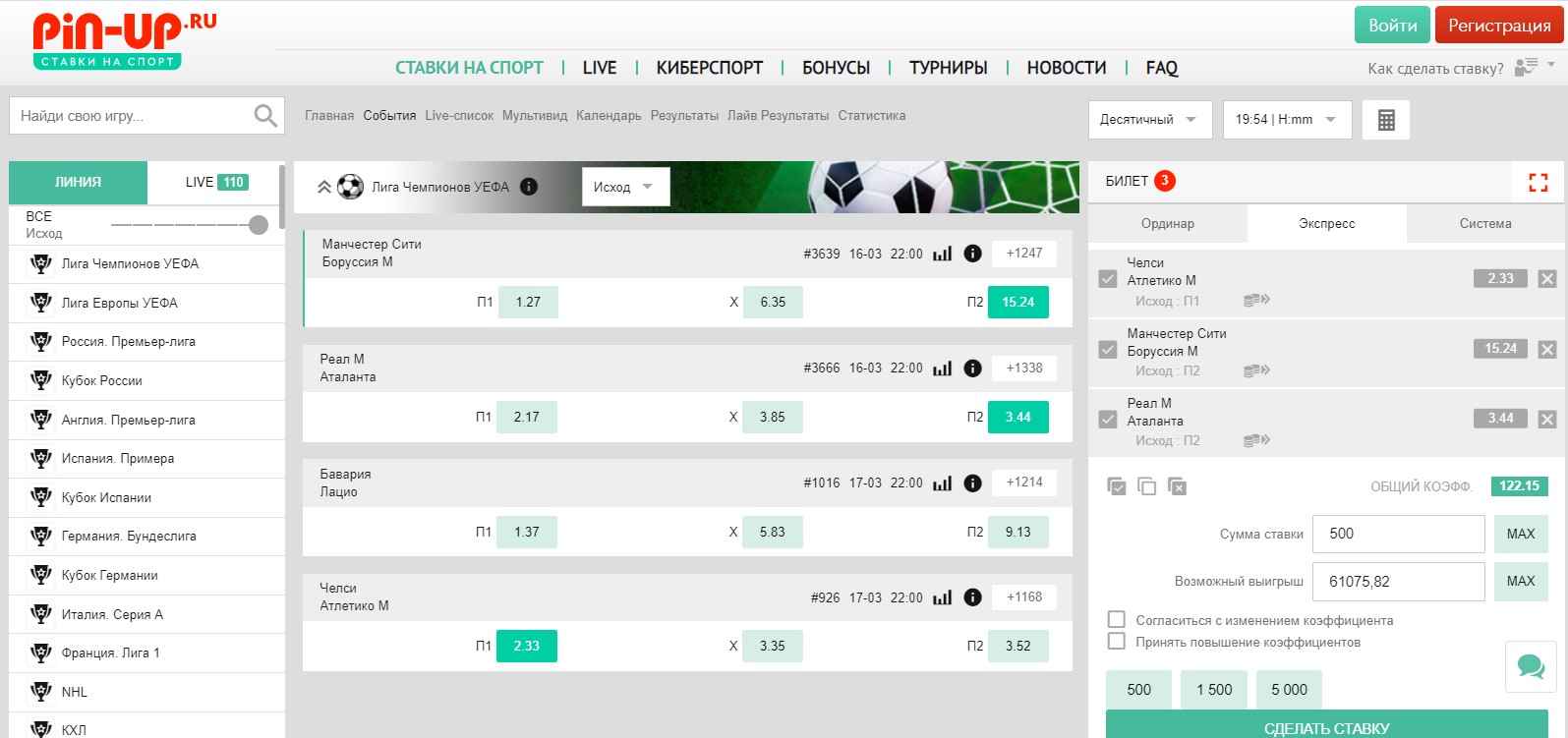The image size is (1568, 738).
Task: Open the live chat bubble
Action: [1531, 666]
